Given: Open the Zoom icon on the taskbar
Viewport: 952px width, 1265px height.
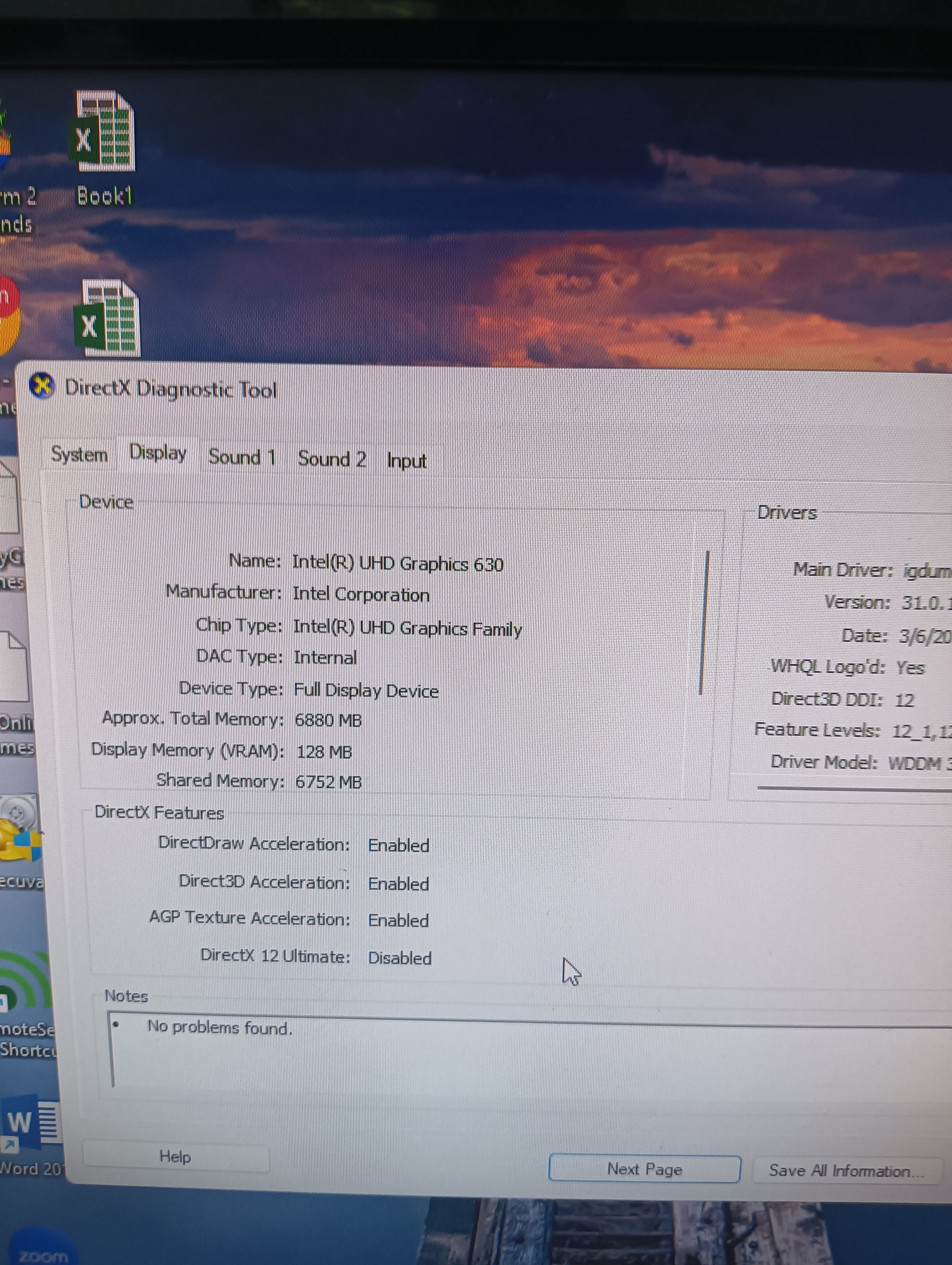Looking at the screenshot, I should 42,1247.
